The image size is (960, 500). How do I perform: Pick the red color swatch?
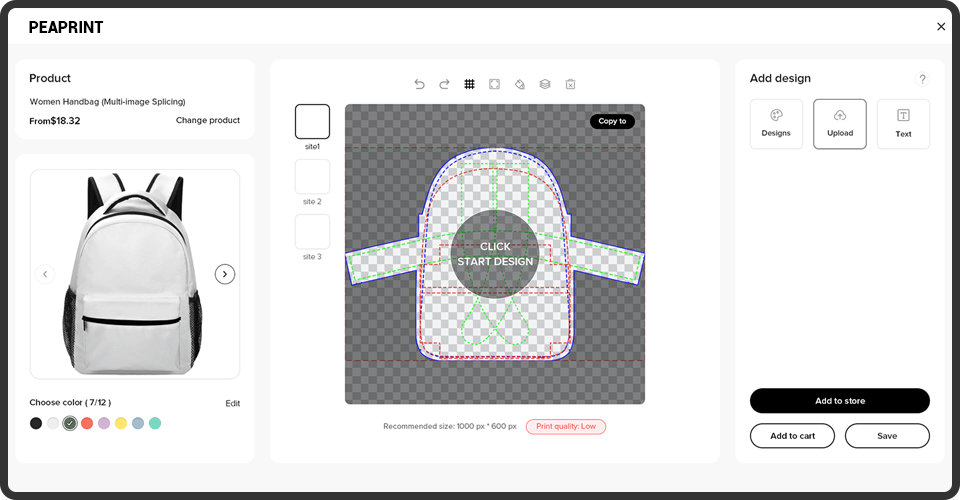point(87,423)
